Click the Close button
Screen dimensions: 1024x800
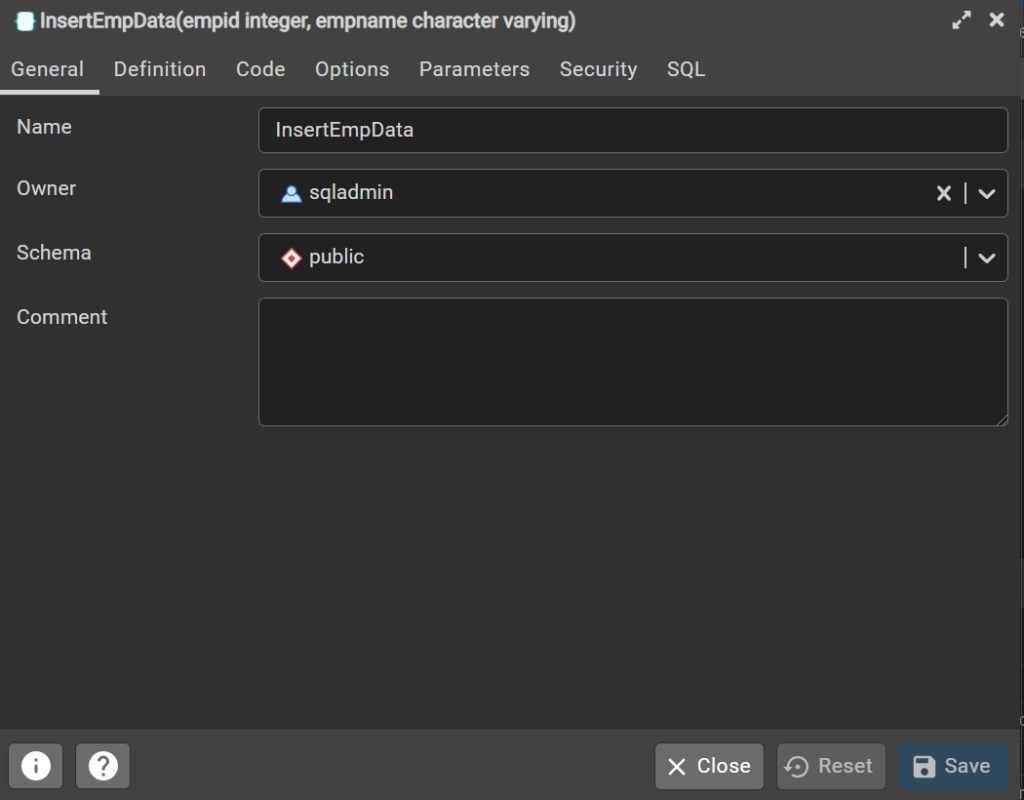click(x=709, y=766)
